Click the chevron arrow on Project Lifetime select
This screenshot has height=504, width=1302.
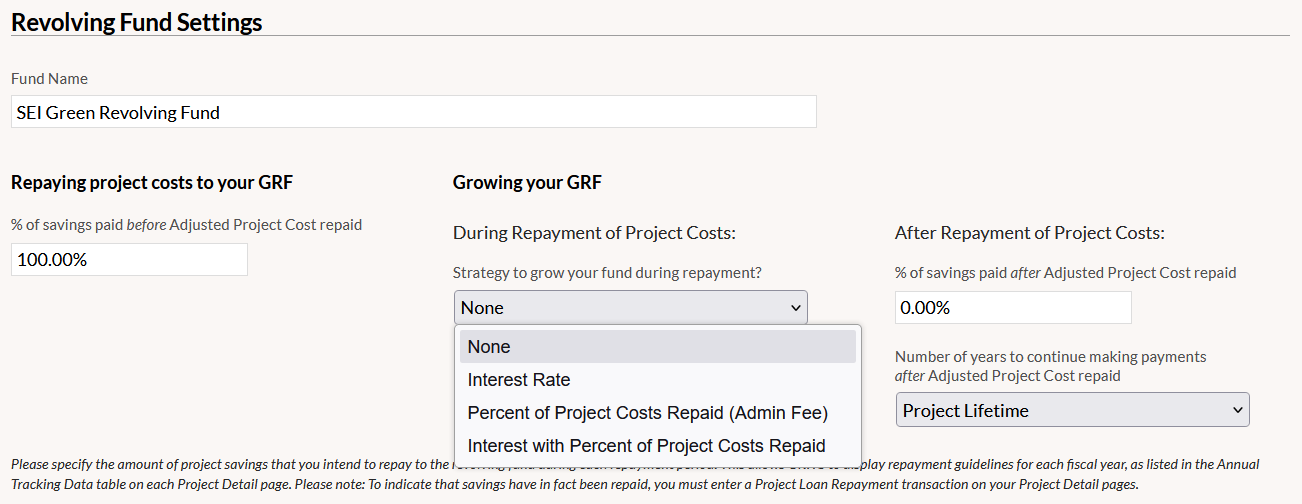point(1238,410)
